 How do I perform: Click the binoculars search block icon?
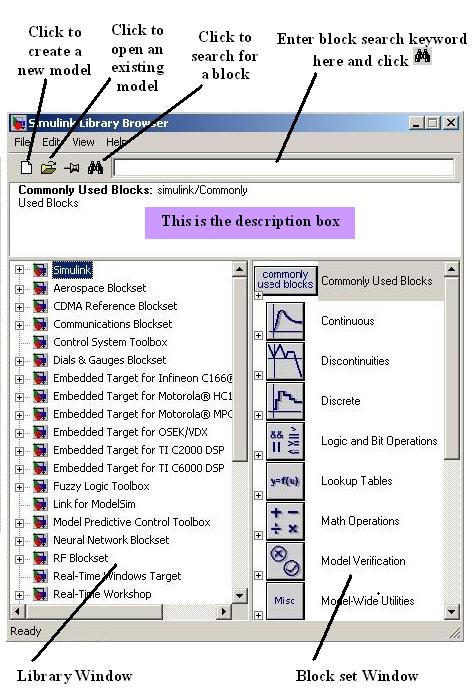coord(96,168)
